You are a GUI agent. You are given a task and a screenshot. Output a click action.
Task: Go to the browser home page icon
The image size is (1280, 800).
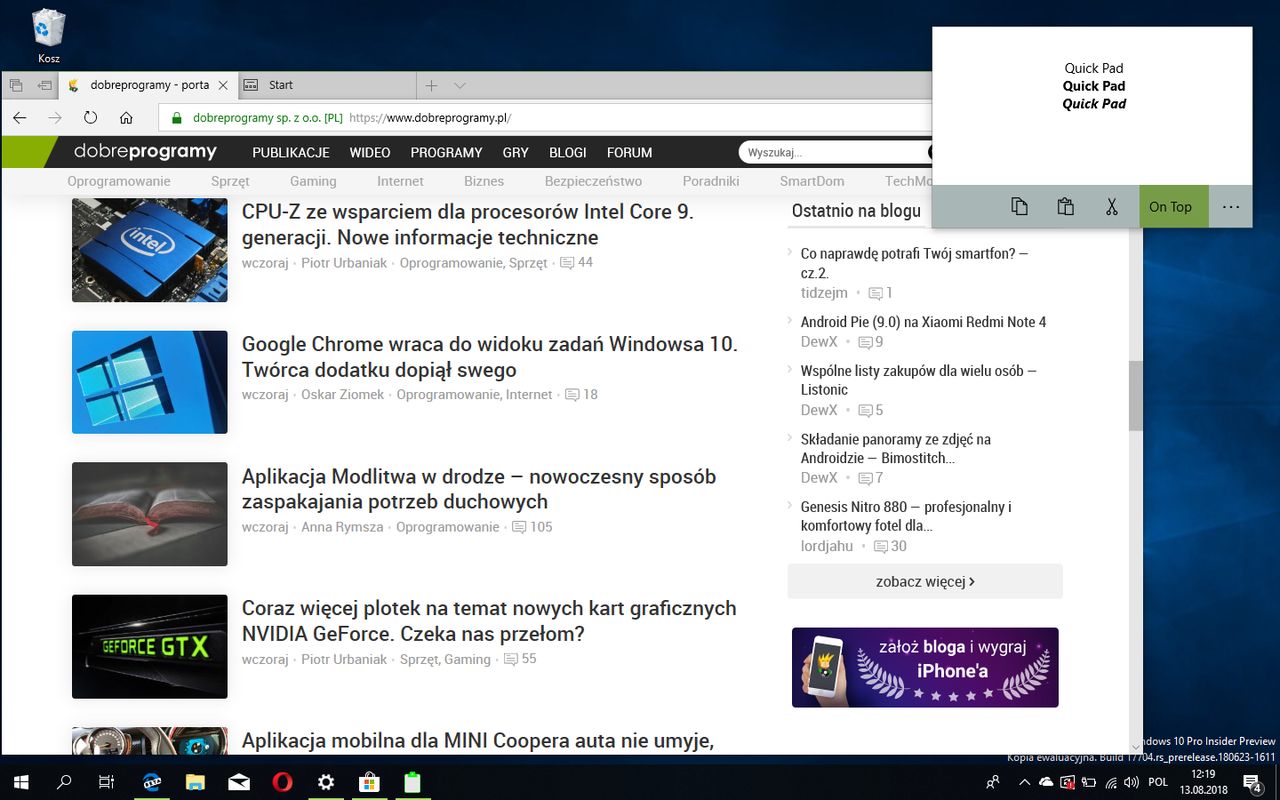coord(126,118)
